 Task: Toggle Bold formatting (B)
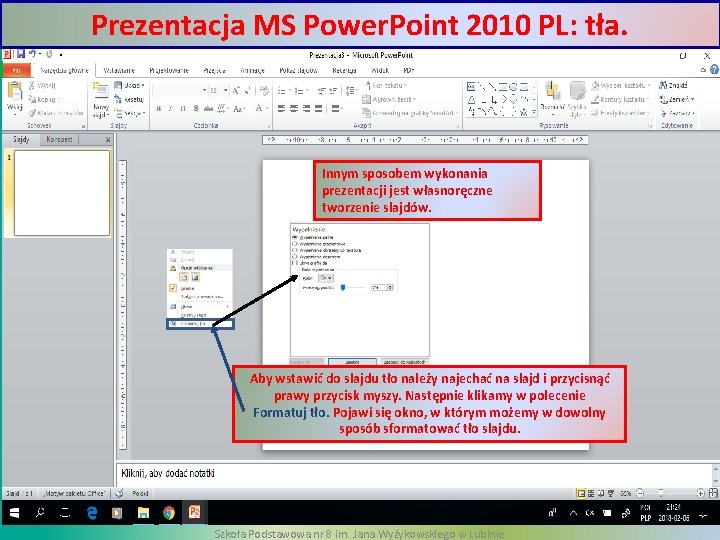[158, 108]
